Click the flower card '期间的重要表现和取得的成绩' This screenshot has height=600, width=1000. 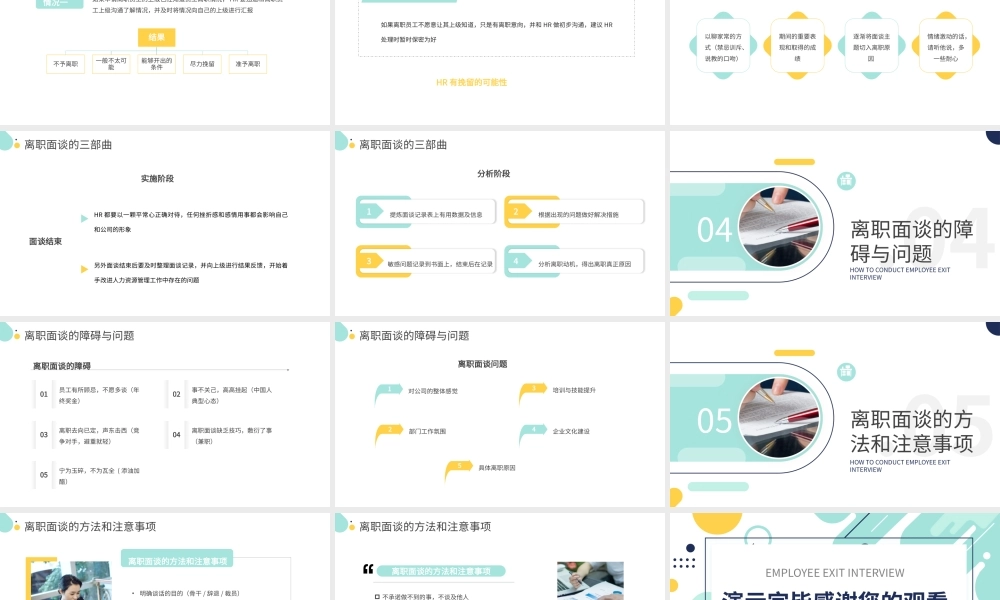(x=797, y=47)
